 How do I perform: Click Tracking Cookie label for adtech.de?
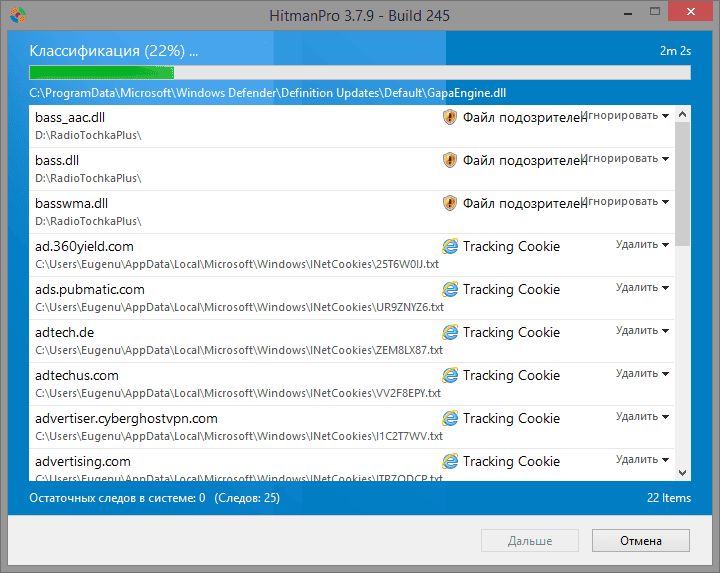[x=511, y=332]
